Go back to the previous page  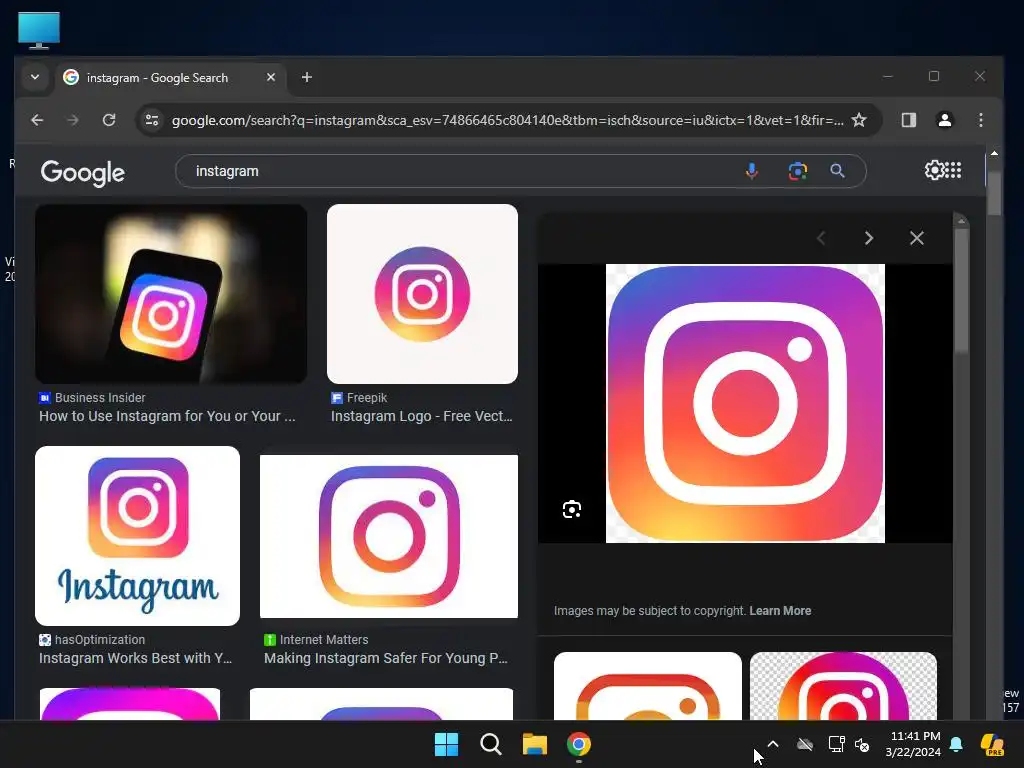[x=37, y=120]
